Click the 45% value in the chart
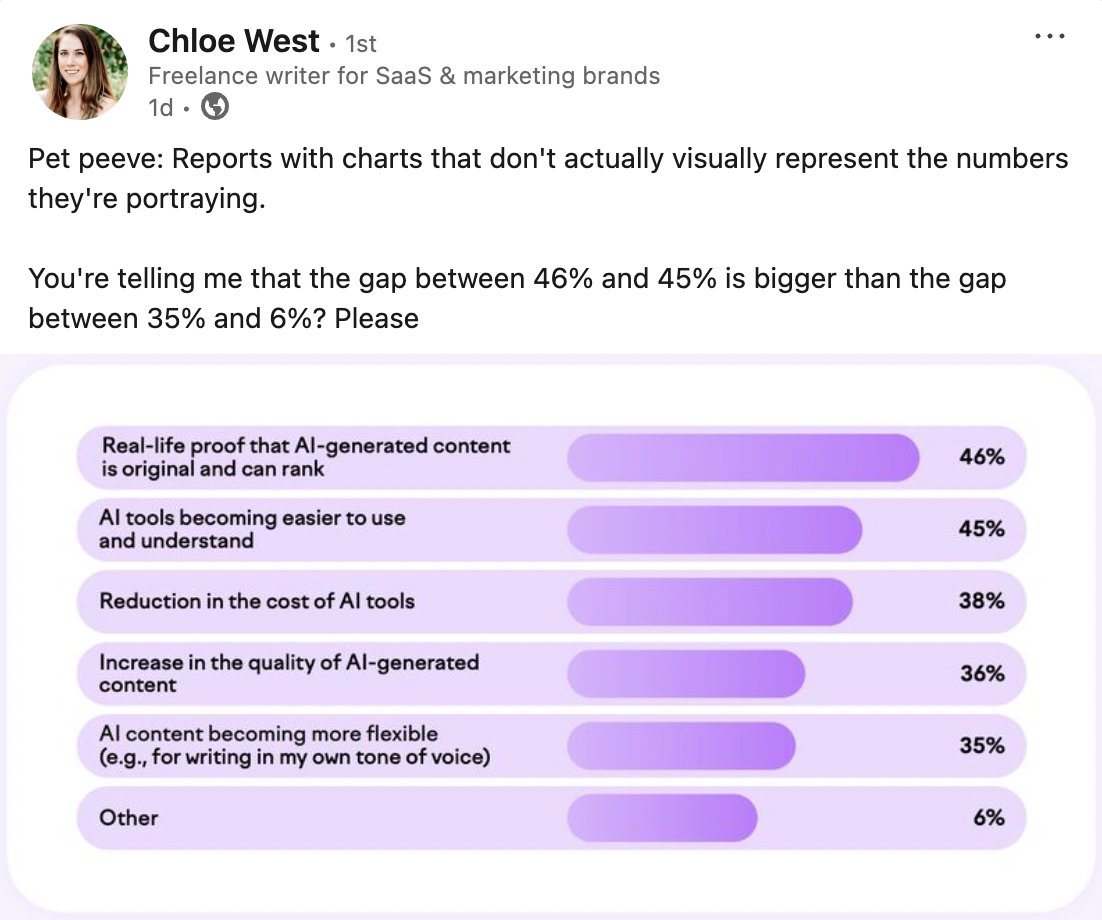Image resolution: width=1102 pixels, height=920 pixels. click(x=981, y=529)
